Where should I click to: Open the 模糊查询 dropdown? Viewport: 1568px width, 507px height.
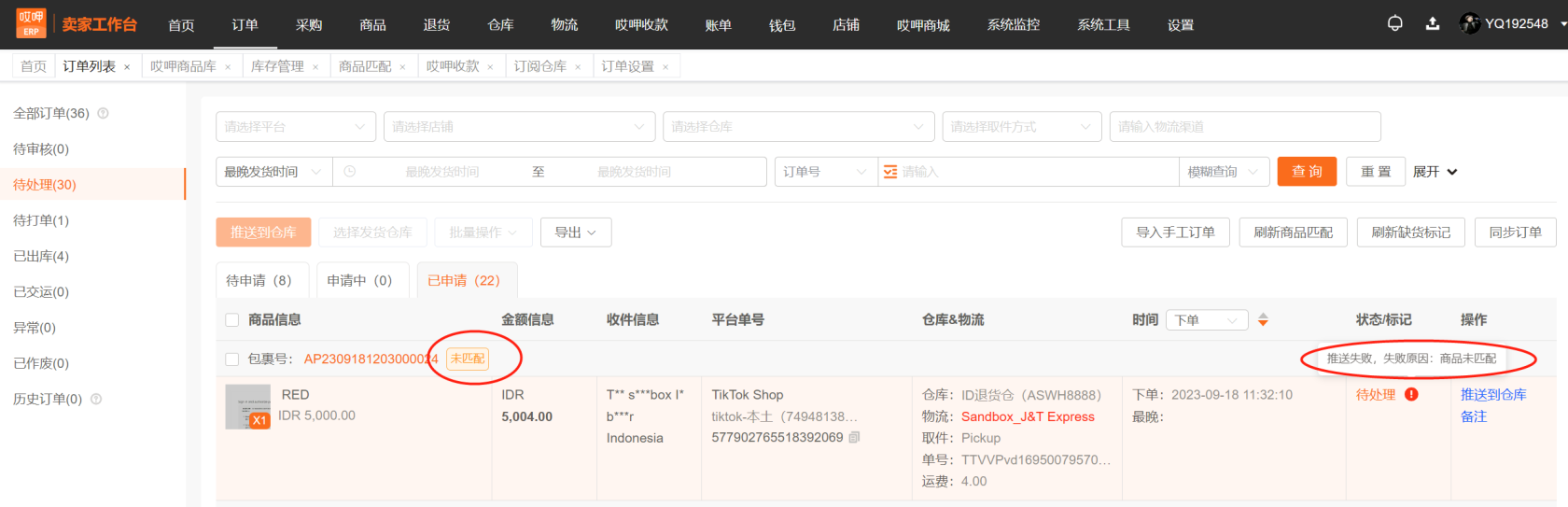[x=1225, y=172]
